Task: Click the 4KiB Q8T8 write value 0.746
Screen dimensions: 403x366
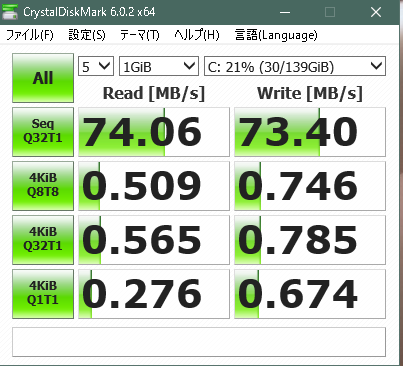Action: 310,186
